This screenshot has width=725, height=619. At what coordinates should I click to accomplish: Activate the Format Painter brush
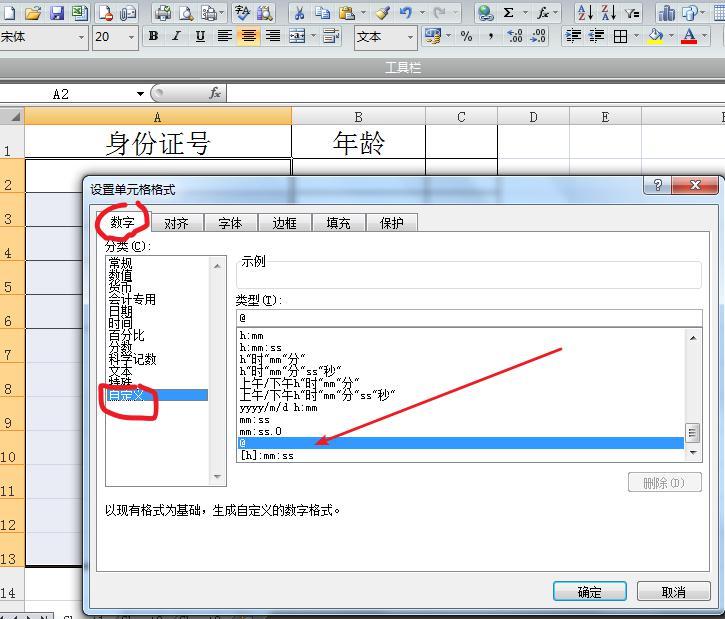coord(383,12)
